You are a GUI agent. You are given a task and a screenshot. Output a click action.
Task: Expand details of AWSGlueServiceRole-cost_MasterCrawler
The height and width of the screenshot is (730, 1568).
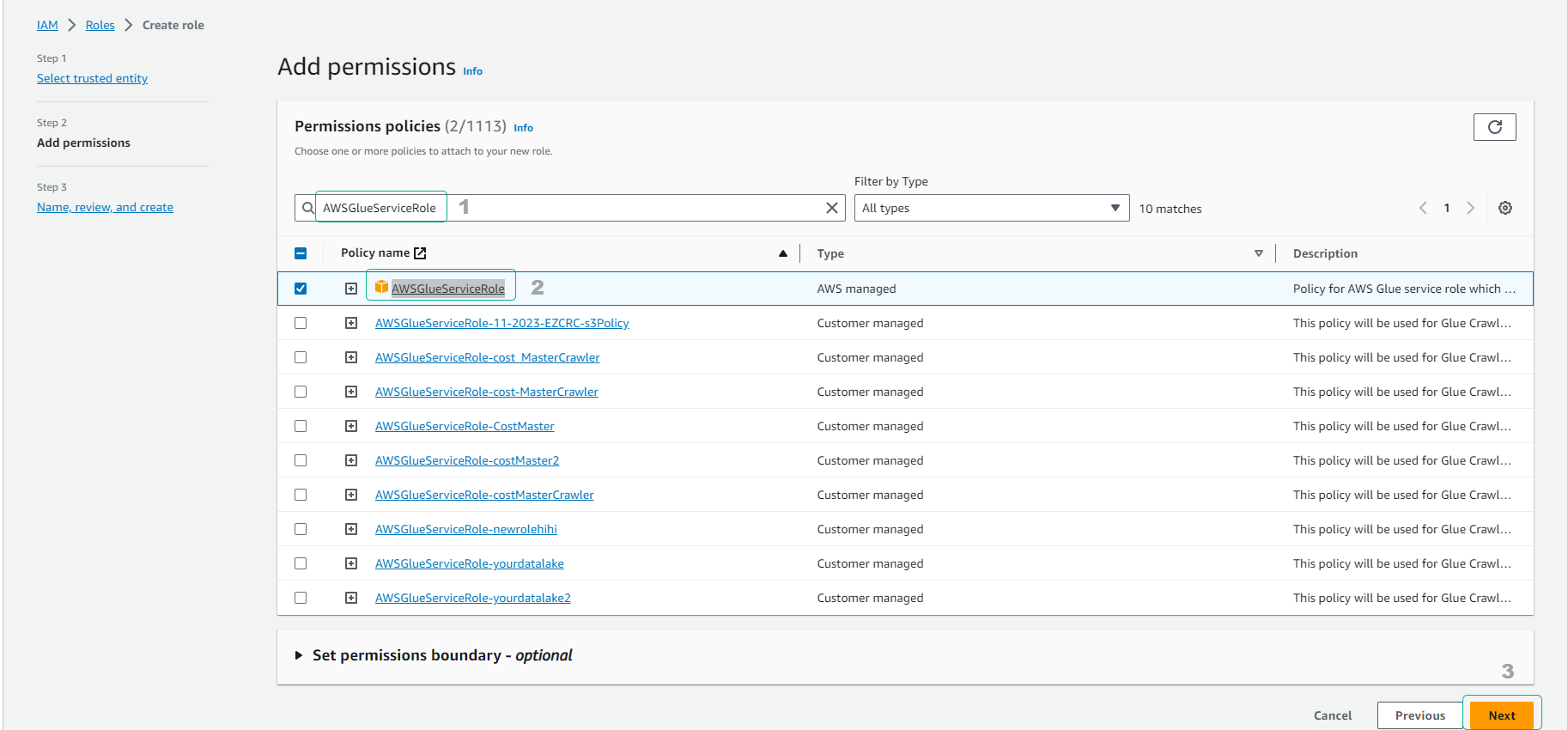click(351, 357)
